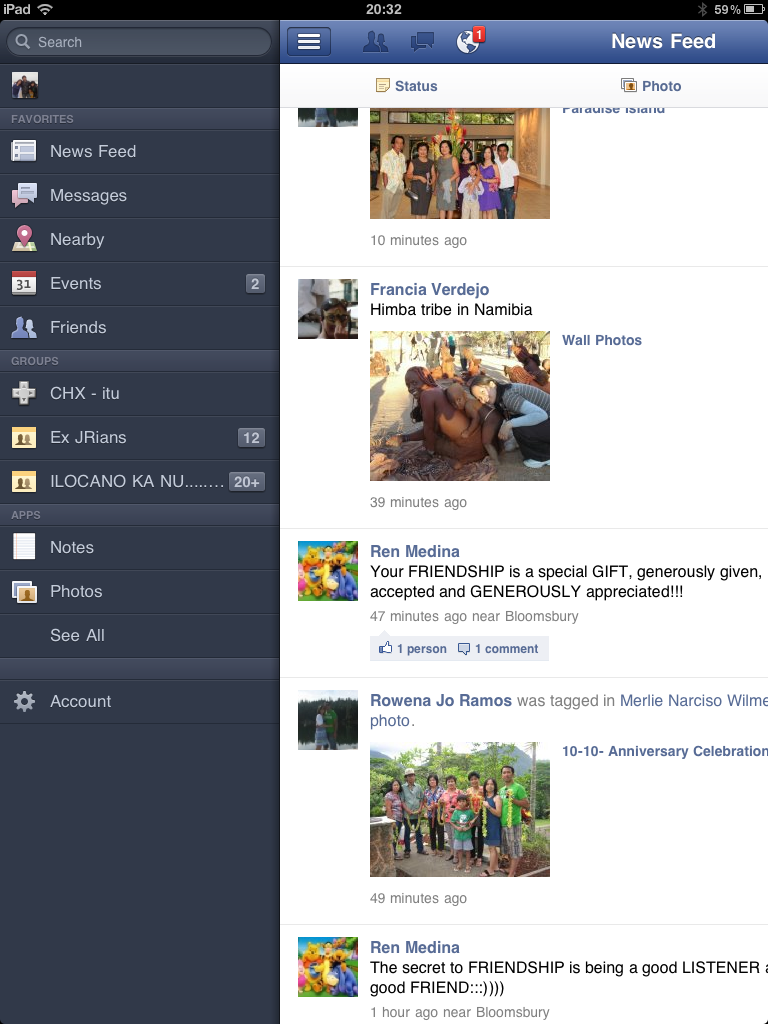Click the thumbs-up like icon on Ren Medina's post
This screenshot has height=1024, width=768.
tap(385, 648)
